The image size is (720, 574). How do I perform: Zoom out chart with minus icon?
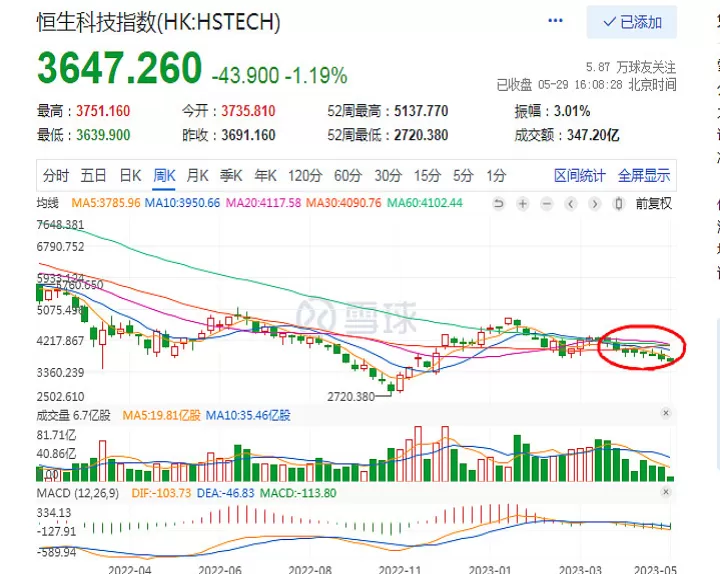[x=546, y=203]
